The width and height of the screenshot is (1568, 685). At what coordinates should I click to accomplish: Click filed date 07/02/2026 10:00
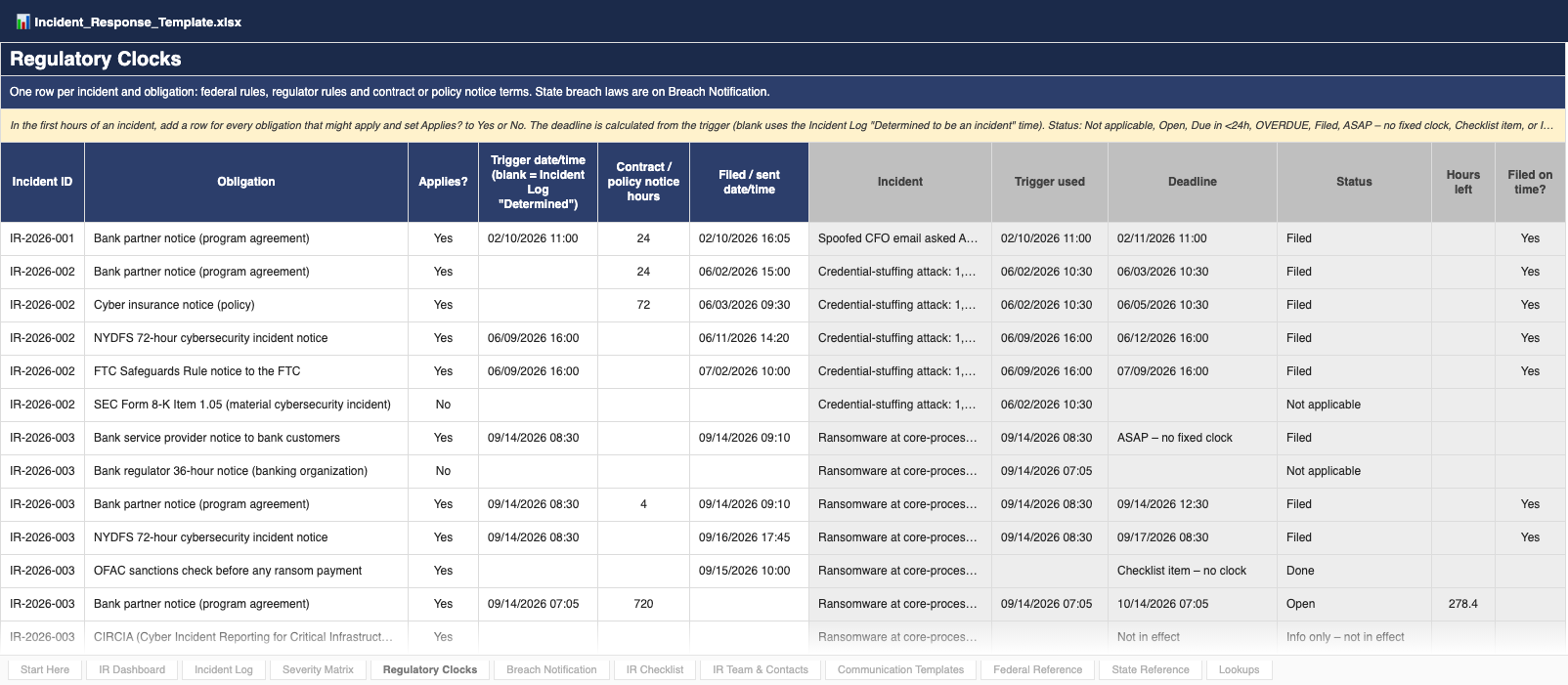click(x=749, y=371)
